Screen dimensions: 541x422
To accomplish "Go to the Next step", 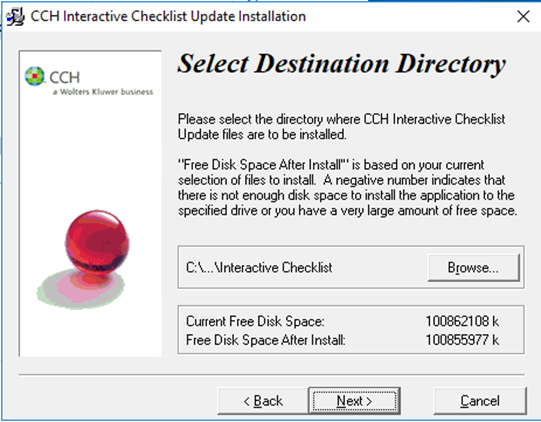I will click(354, 401).
